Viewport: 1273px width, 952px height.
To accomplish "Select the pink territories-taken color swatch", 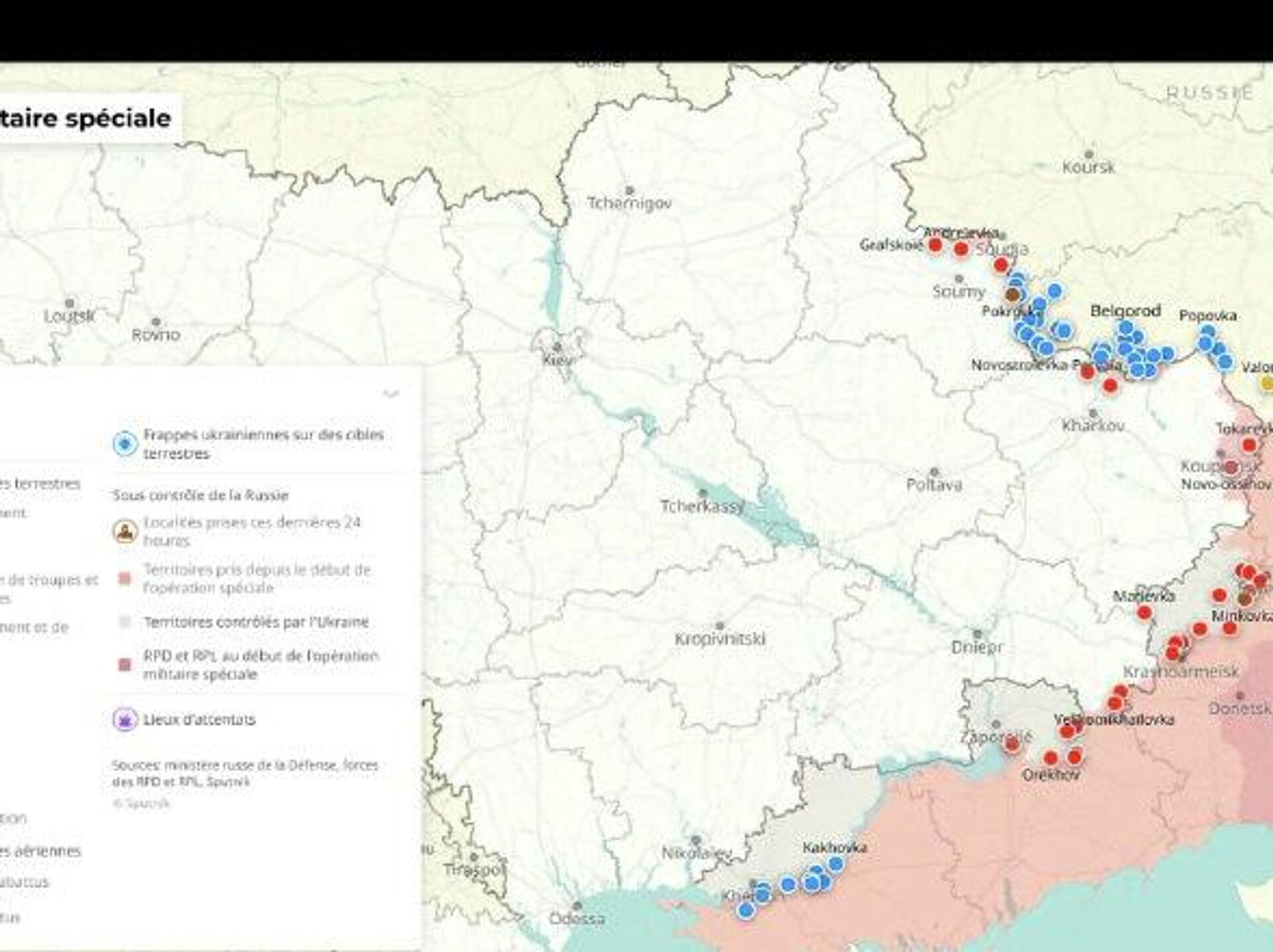I will (125, 579).
